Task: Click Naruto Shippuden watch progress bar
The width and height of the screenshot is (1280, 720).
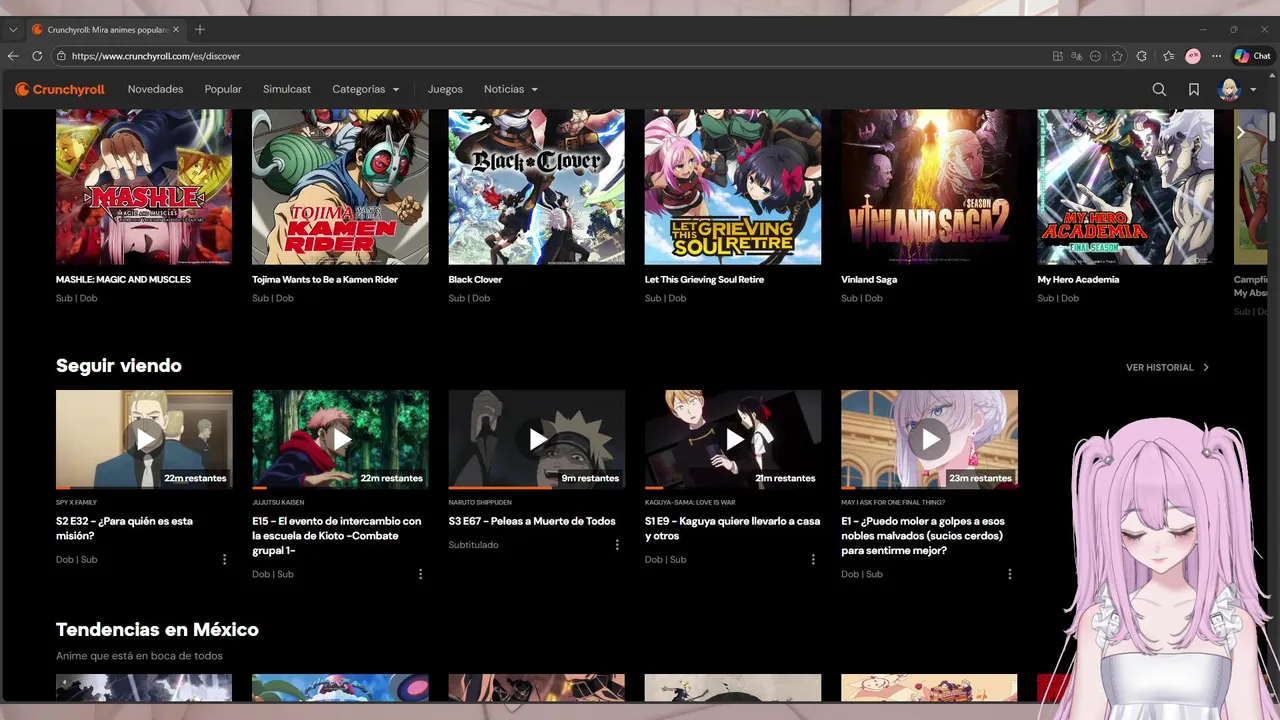Action: tap(537, 488)
